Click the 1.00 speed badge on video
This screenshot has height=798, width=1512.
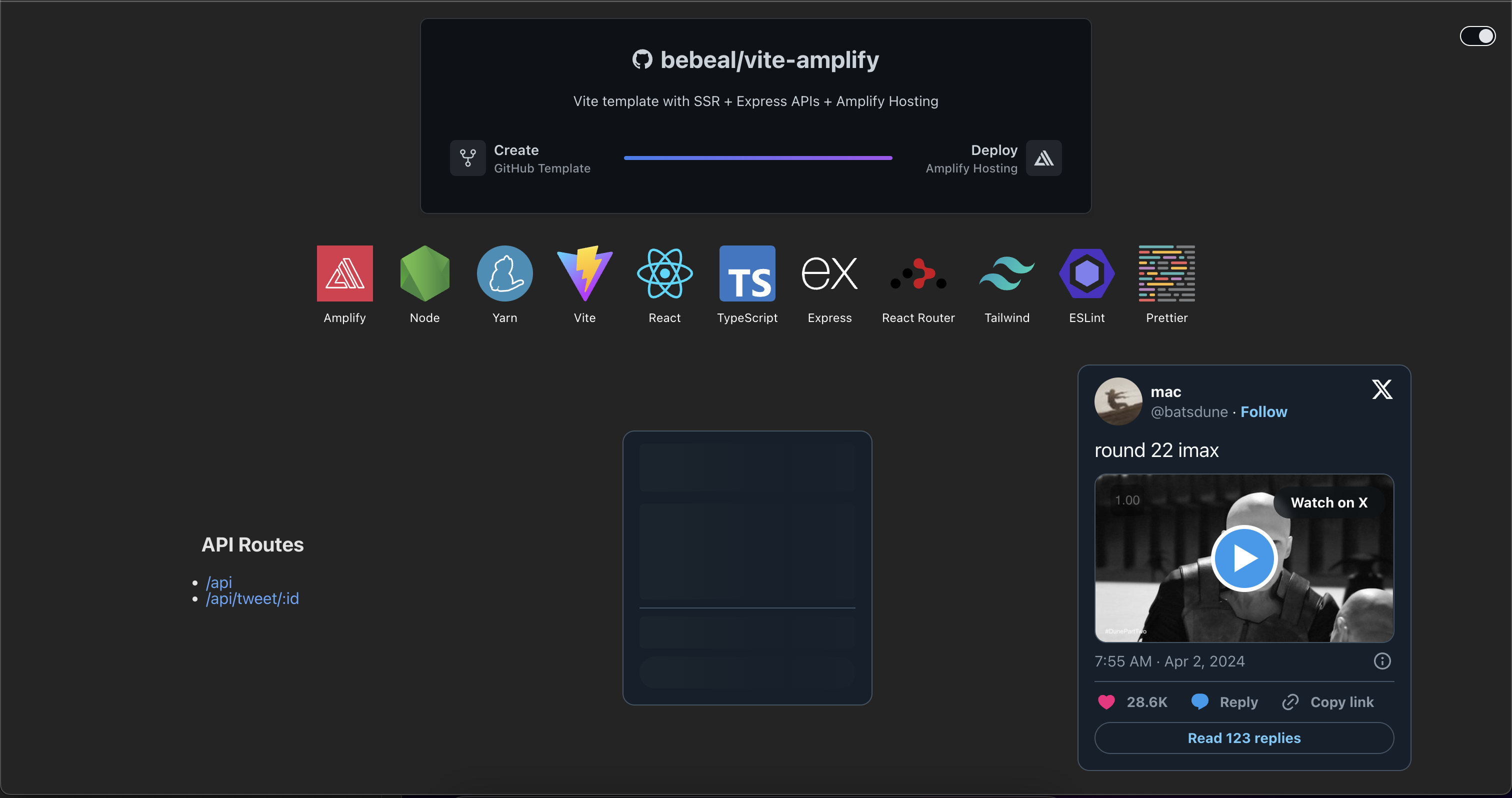click(x=1127, y=500)
